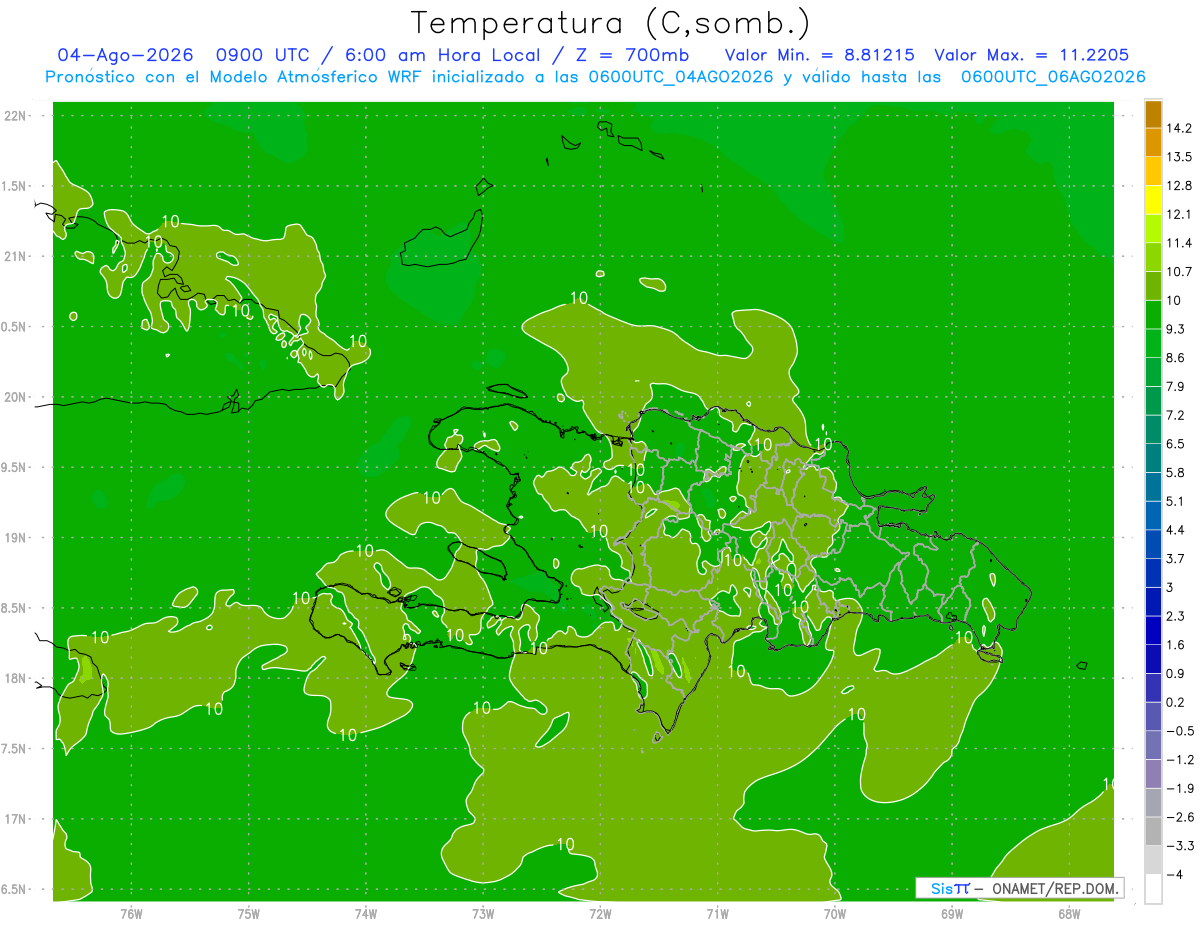Click the light green swatch between 10.7 and 10

pyautogui.click(x=1153, y=286)
